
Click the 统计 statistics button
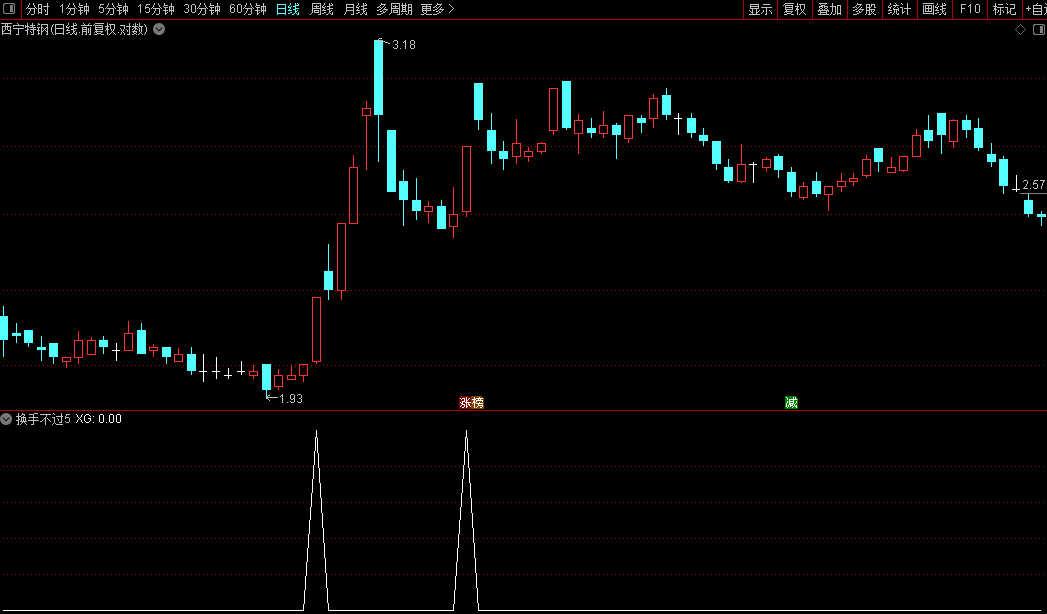(899, 9)
